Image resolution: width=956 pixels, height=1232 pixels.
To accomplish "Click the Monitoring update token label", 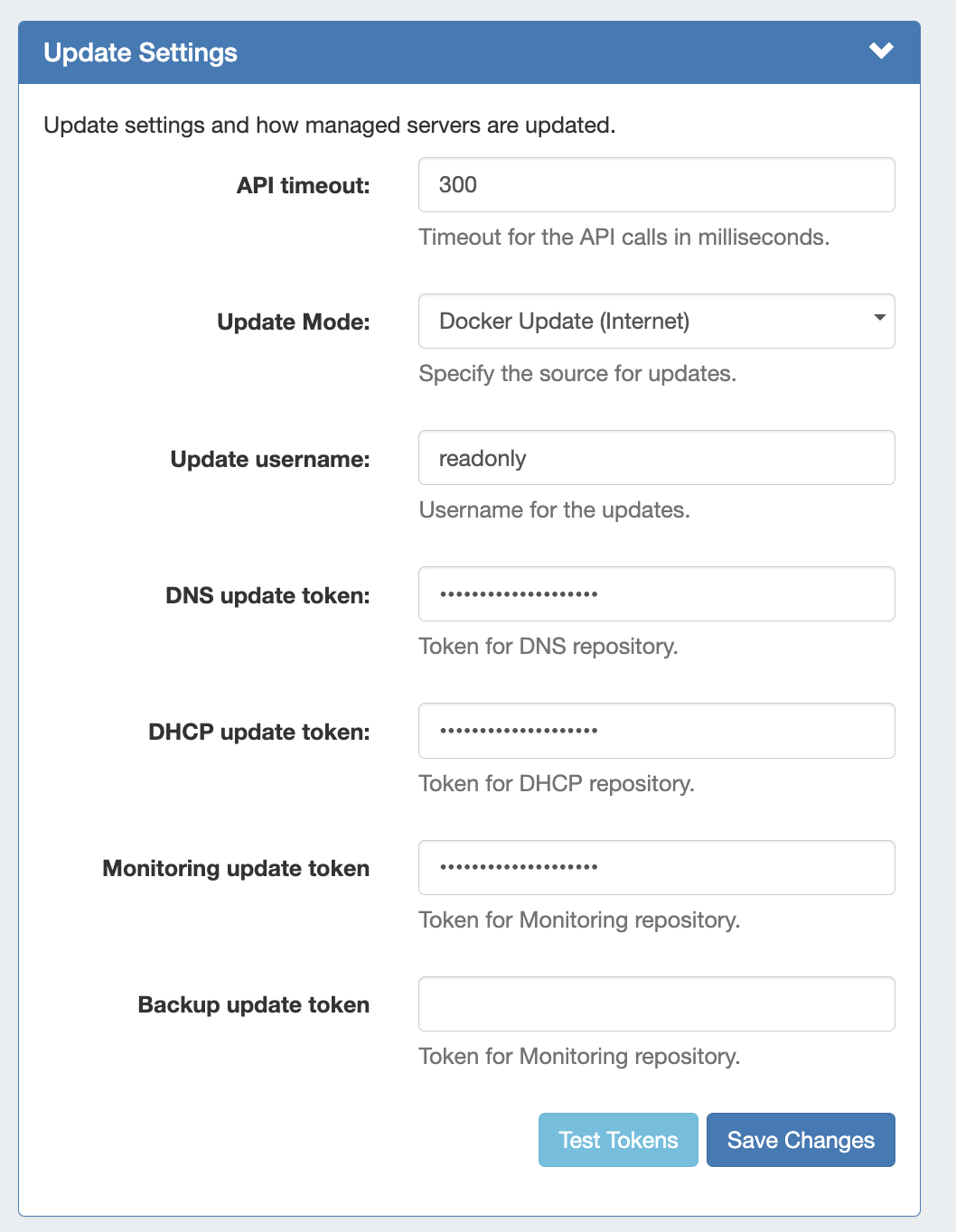I will [x=236, y=869].
